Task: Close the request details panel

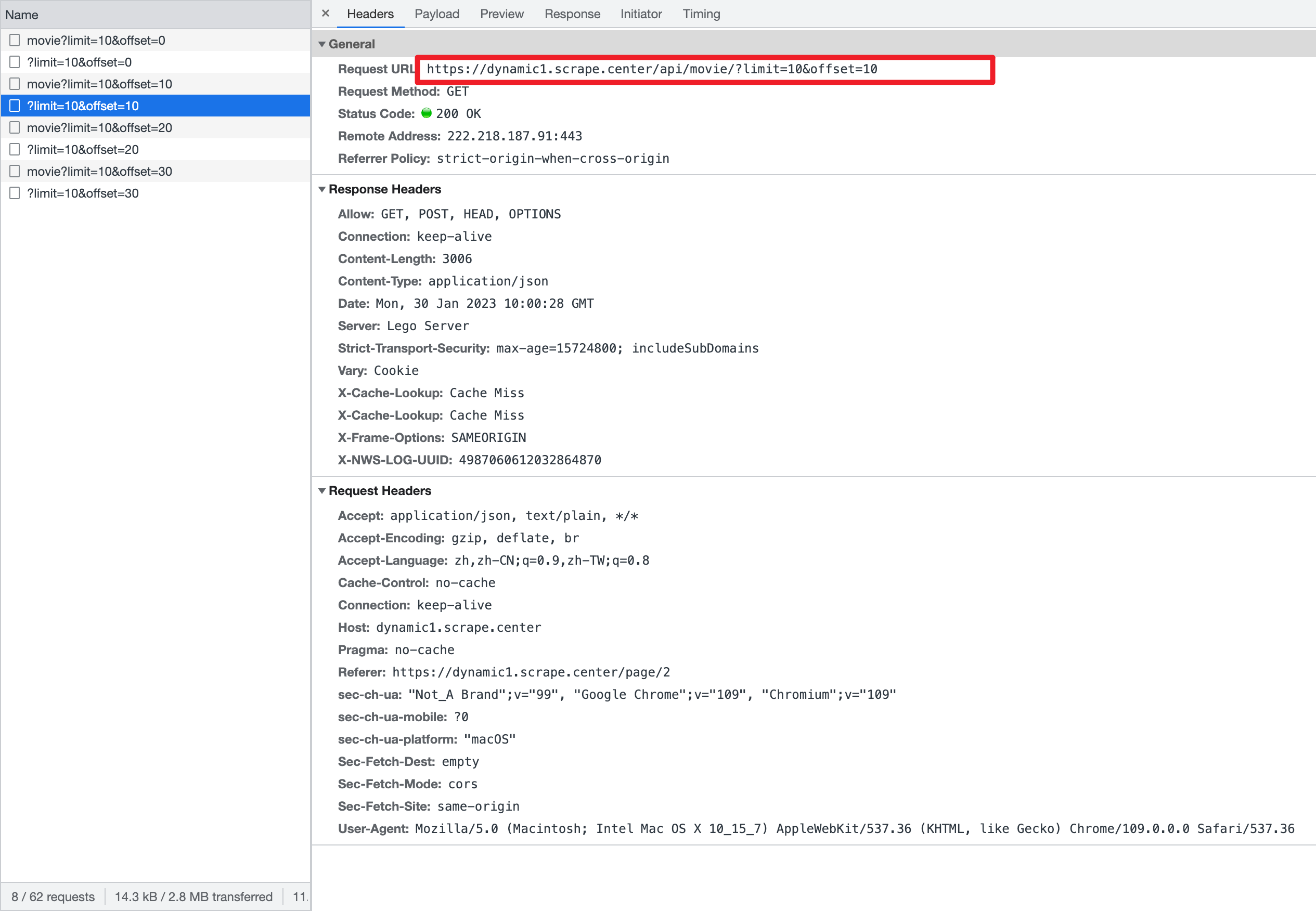Action: coord(326,13)
